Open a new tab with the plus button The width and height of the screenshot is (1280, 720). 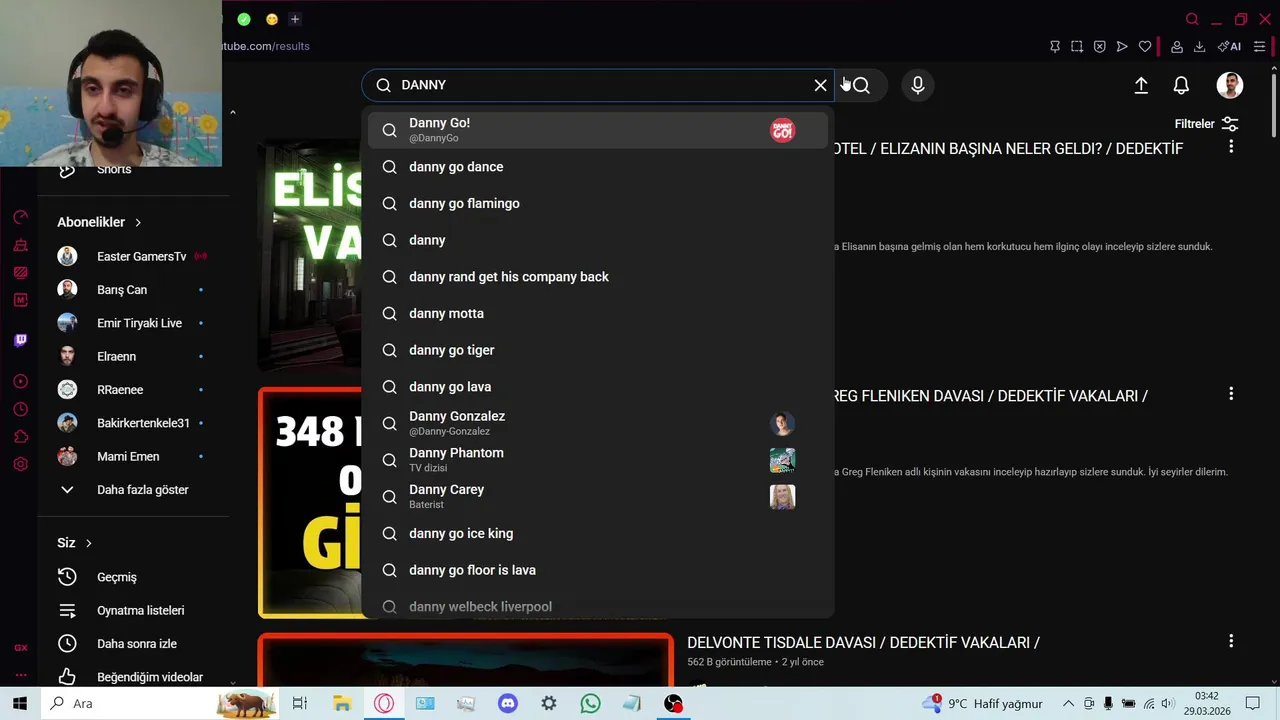pos(294,19)
